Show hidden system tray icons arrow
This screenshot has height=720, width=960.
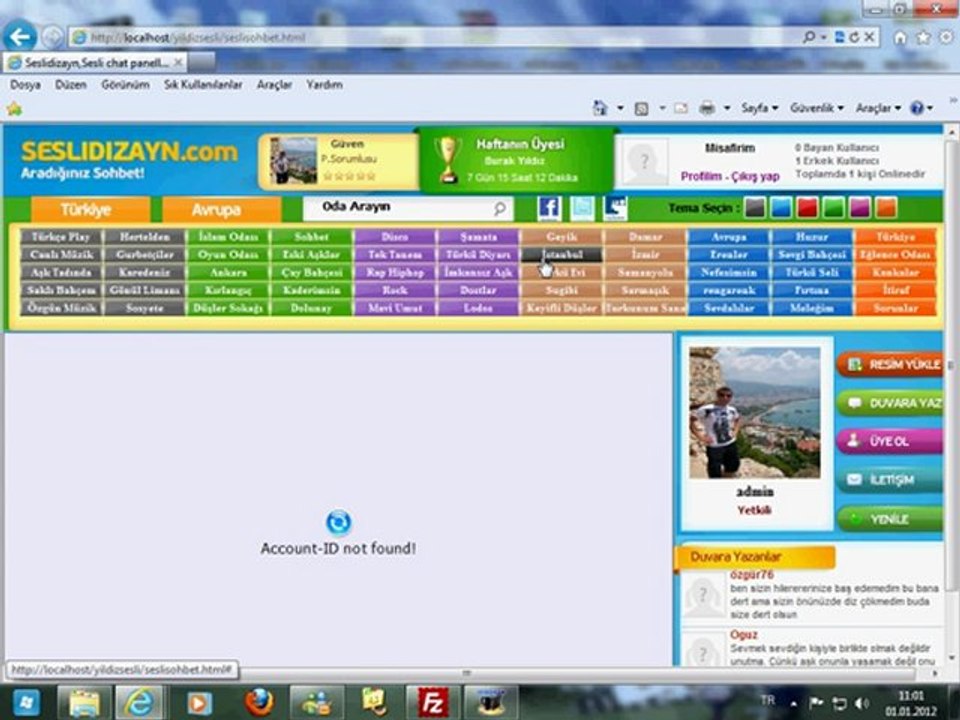(794, 703)
